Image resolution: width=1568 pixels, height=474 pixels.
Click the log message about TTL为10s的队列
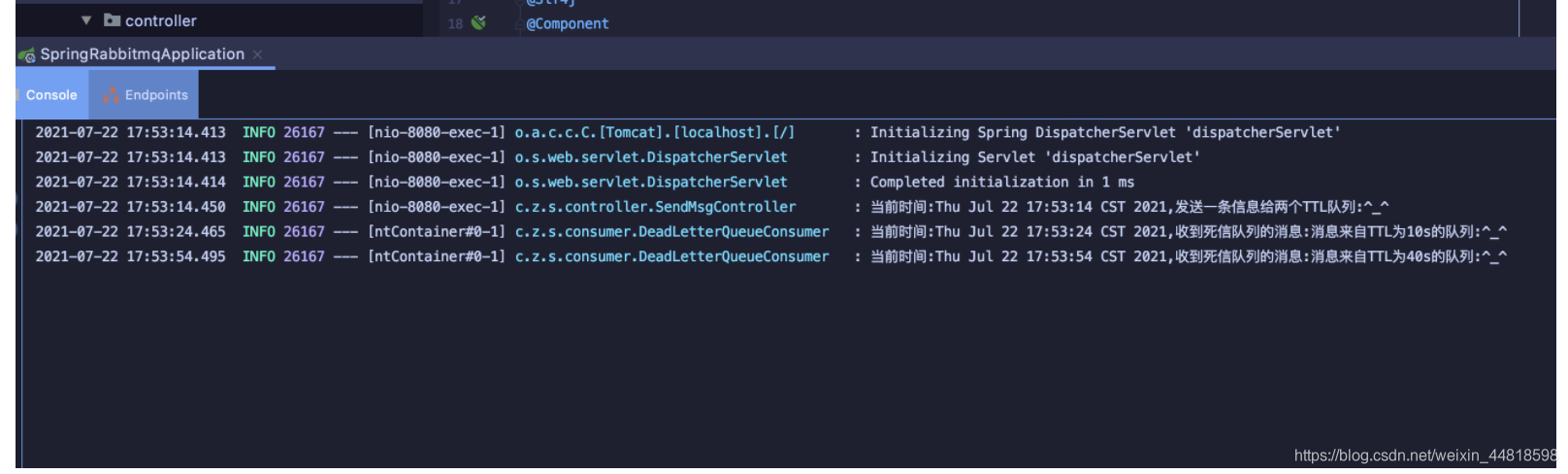[1189, 232]
